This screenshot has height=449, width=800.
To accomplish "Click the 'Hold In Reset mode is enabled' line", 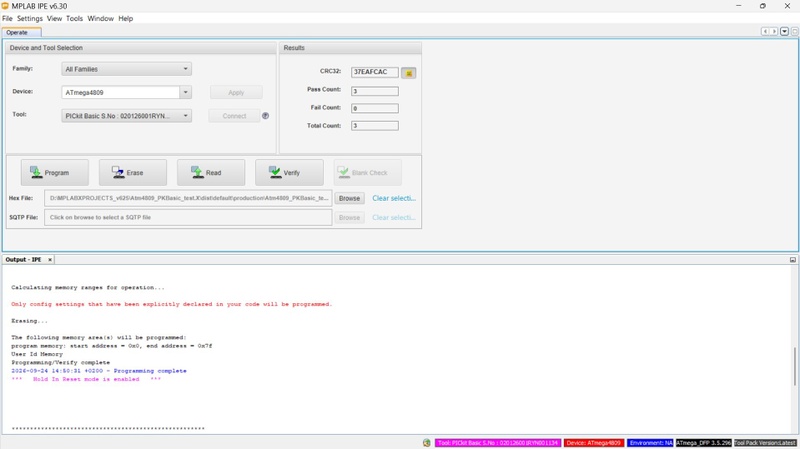I will (86, 379).
